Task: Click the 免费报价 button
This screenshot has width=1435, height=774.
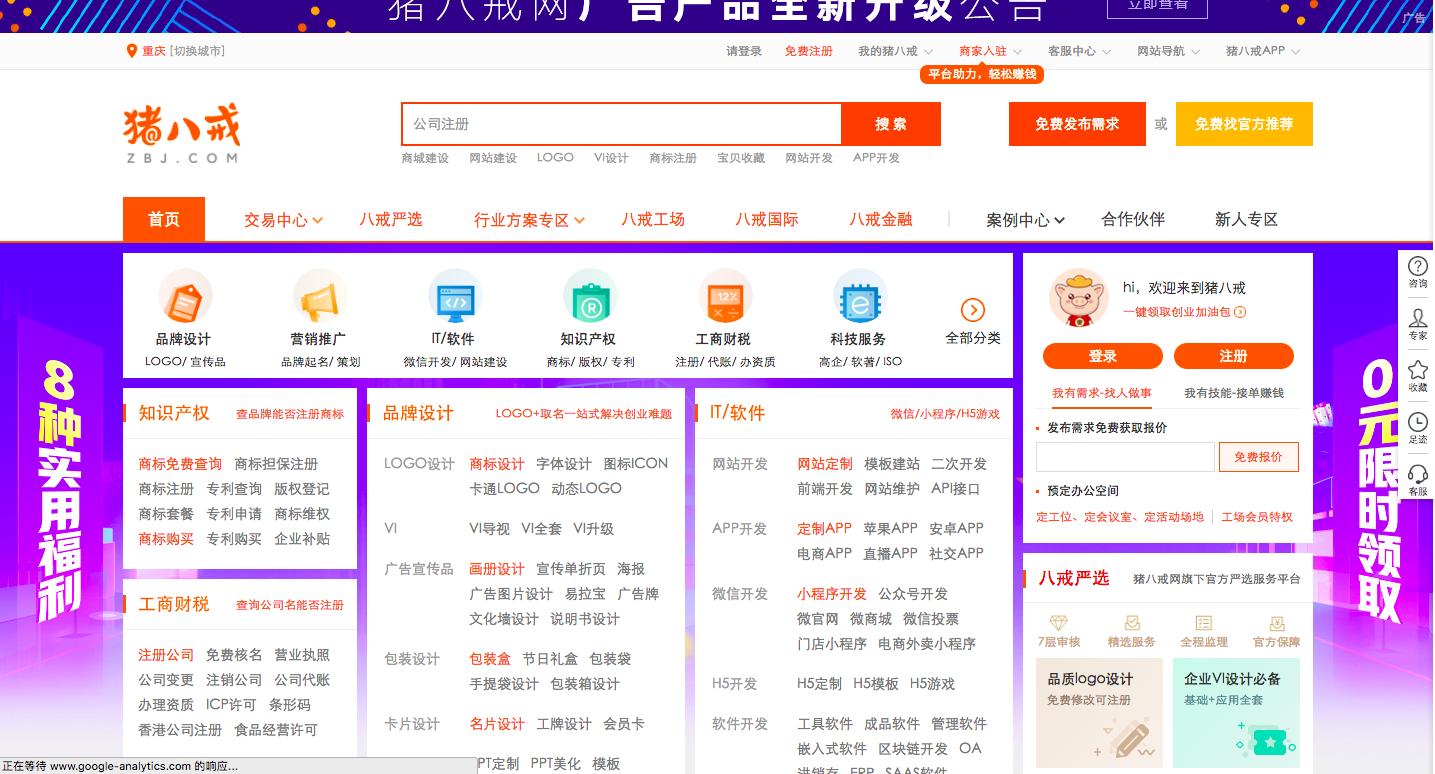Action: (1258, 457)
